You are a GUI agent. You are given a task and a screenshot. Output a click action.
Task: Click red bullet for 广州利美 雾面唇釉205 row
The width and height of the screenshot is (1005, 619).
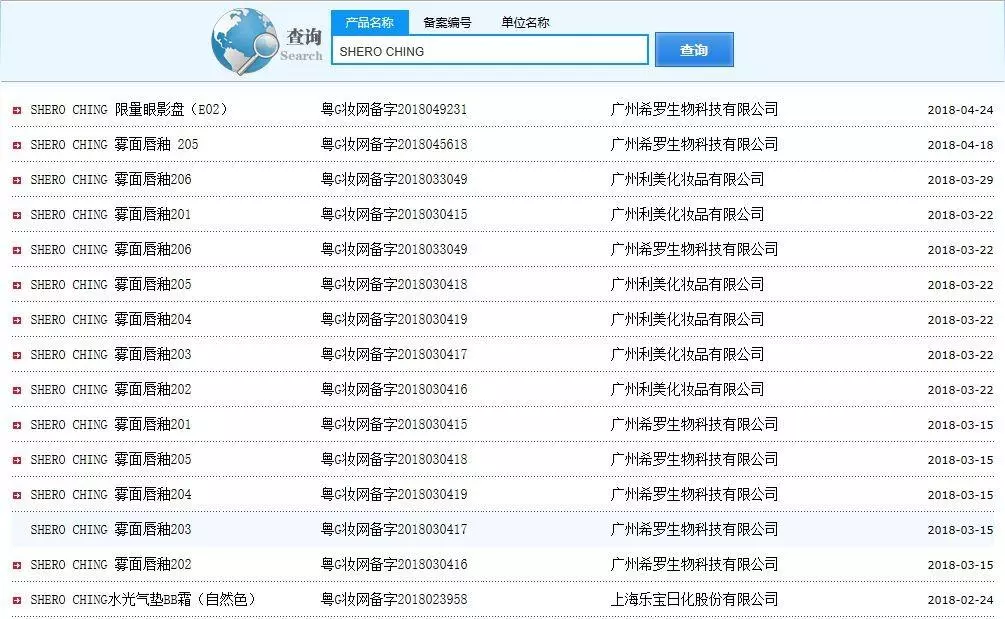pos(17,285)
